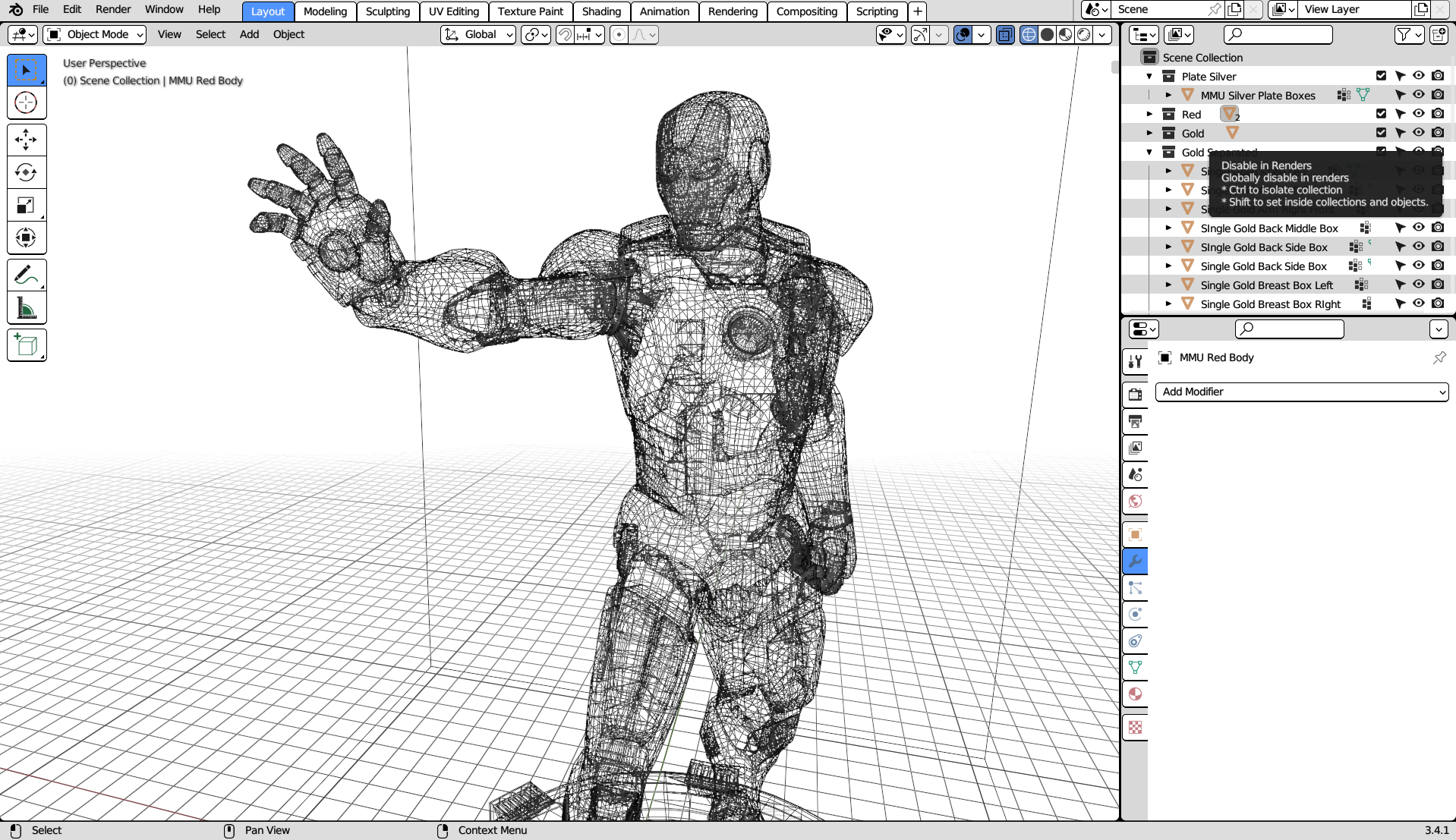Expand Single Gold Breast Box Right item

tap(1168, 304)
